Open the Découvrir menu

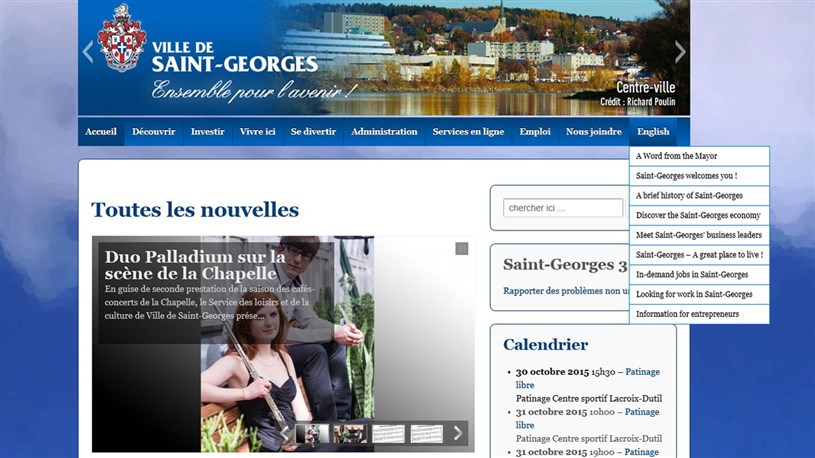(153, 132)
